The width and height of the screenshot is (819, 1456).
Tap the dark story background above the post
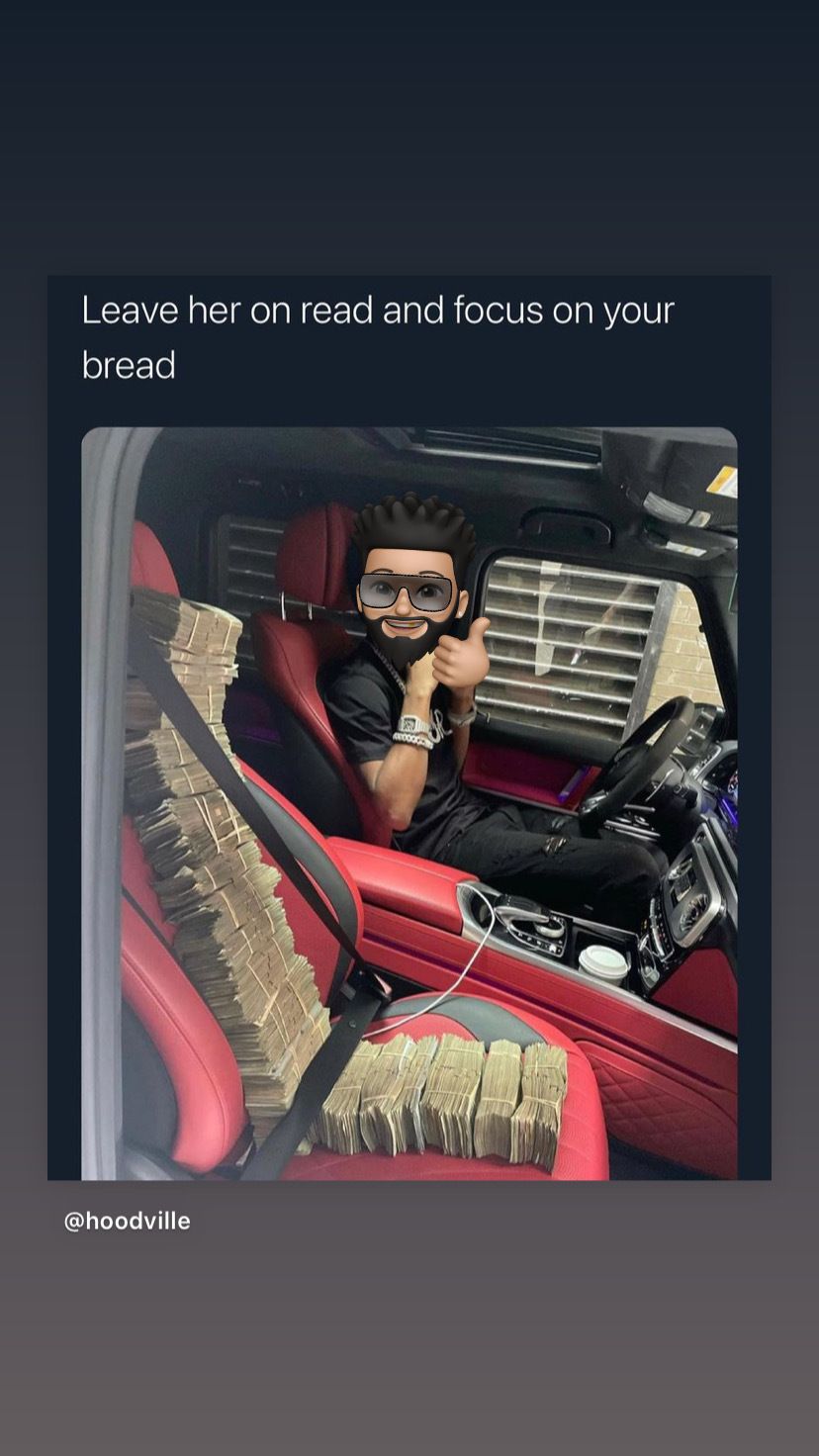point(409,136)
